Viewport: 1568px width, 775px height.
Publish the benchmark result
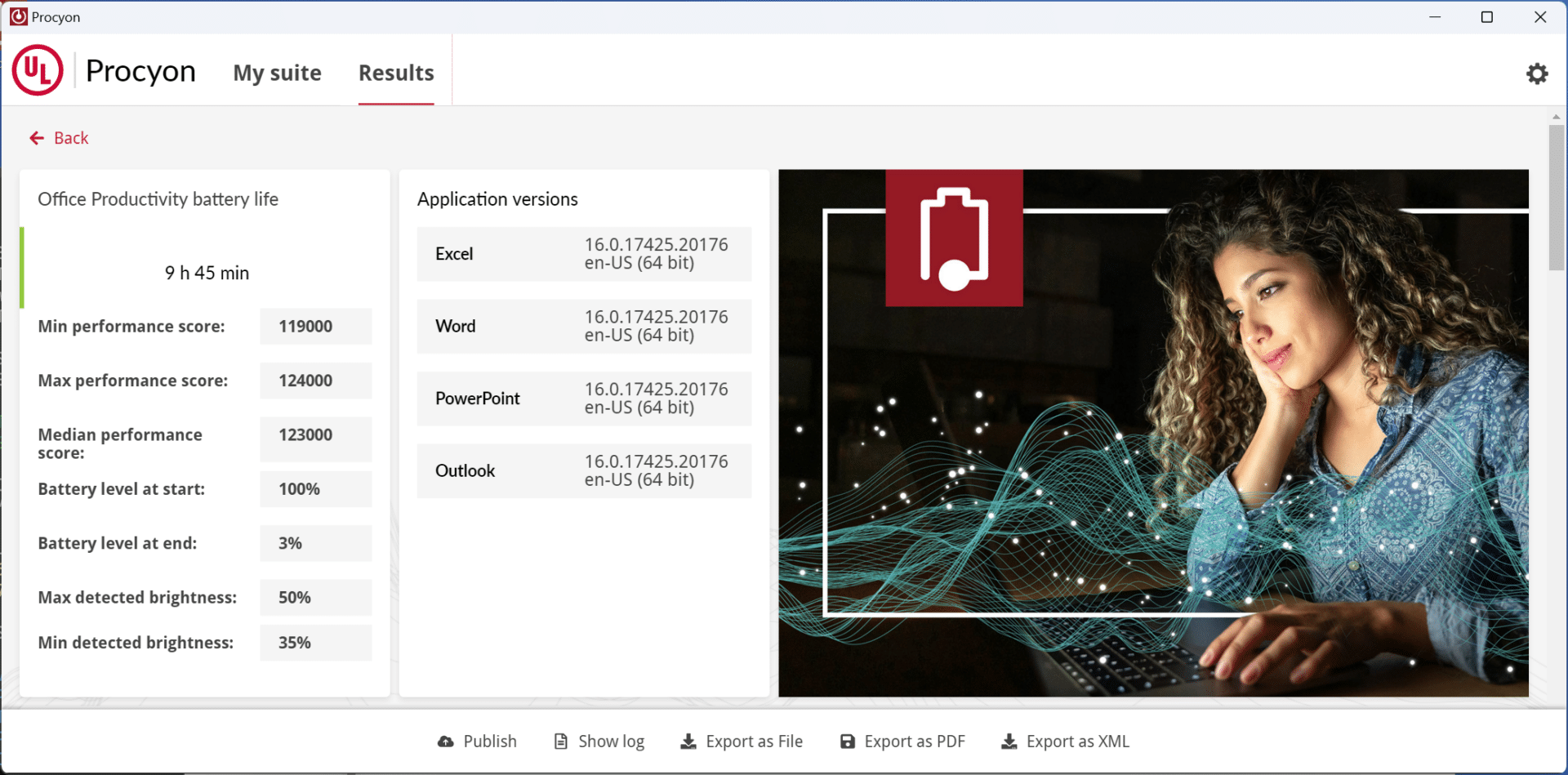[x=477, y=742]
